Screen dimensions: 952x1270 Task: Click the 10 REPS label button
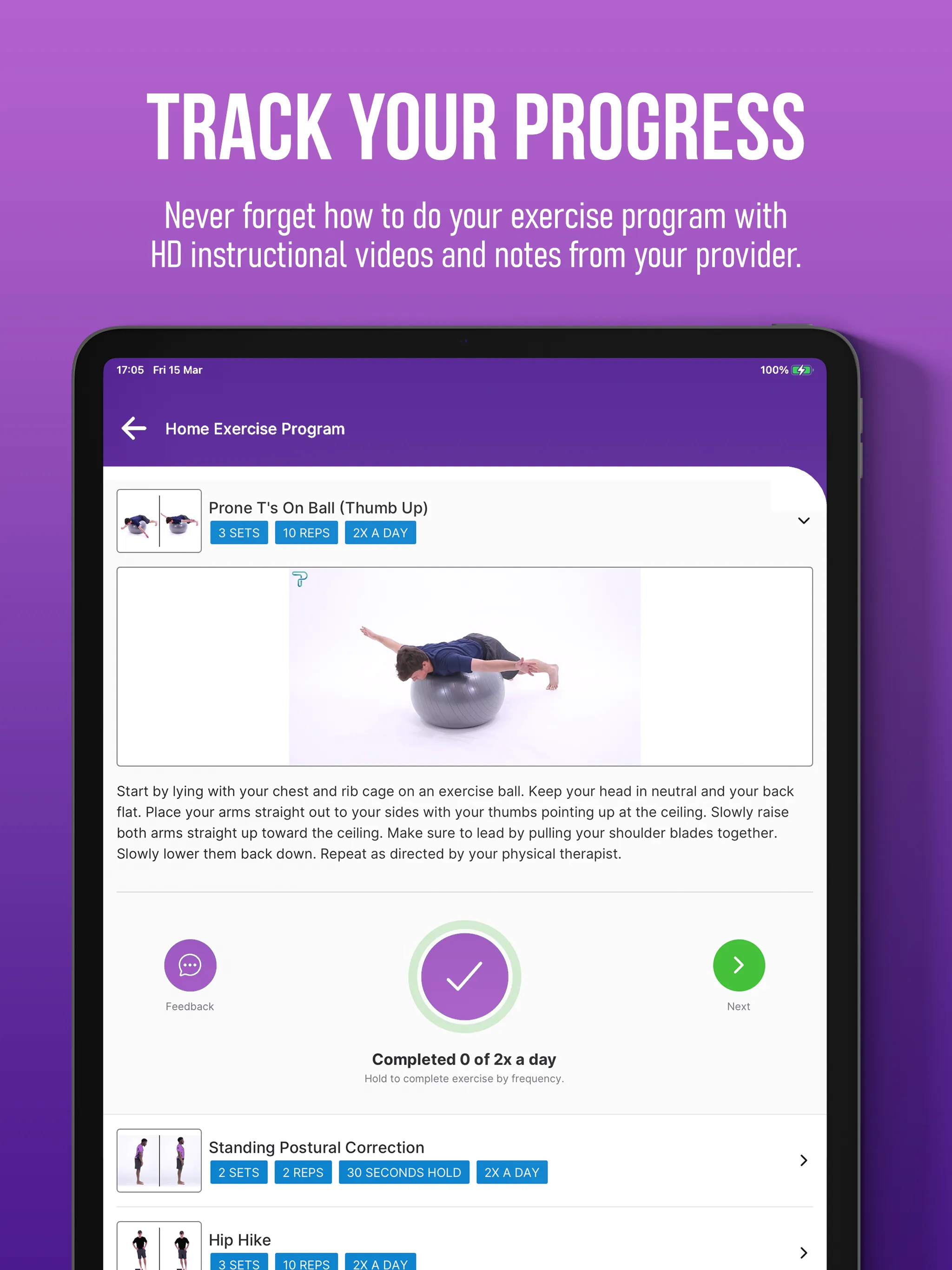tap(306, 532)
